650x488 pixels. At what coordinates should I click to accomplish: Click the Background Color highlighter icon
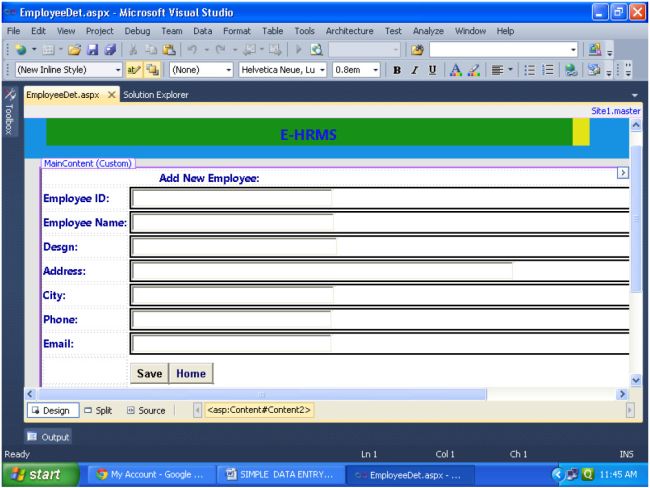pyautogui.click(x=473, y=70)
